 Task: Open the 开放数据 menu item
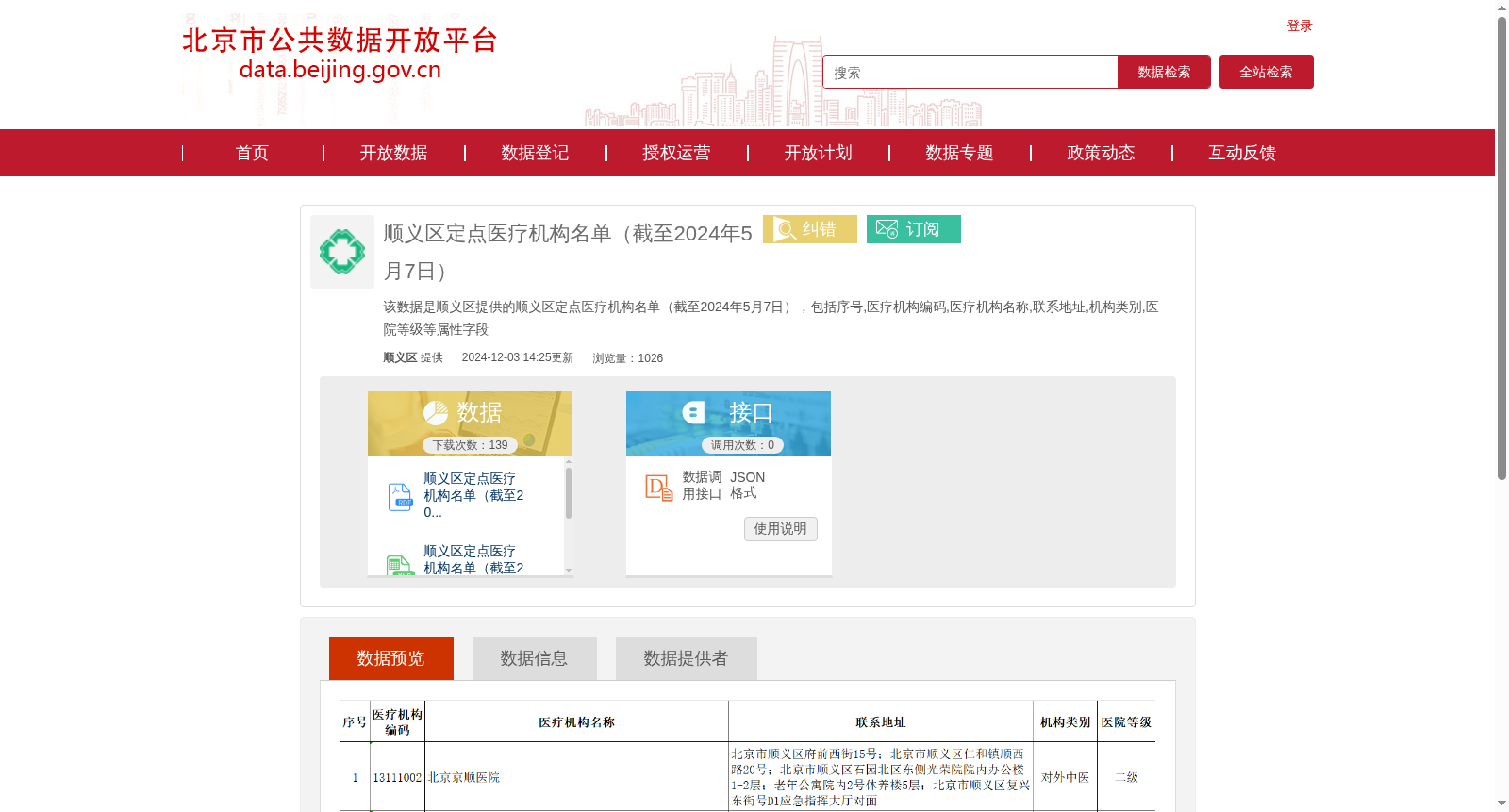(x=393, y=153)
